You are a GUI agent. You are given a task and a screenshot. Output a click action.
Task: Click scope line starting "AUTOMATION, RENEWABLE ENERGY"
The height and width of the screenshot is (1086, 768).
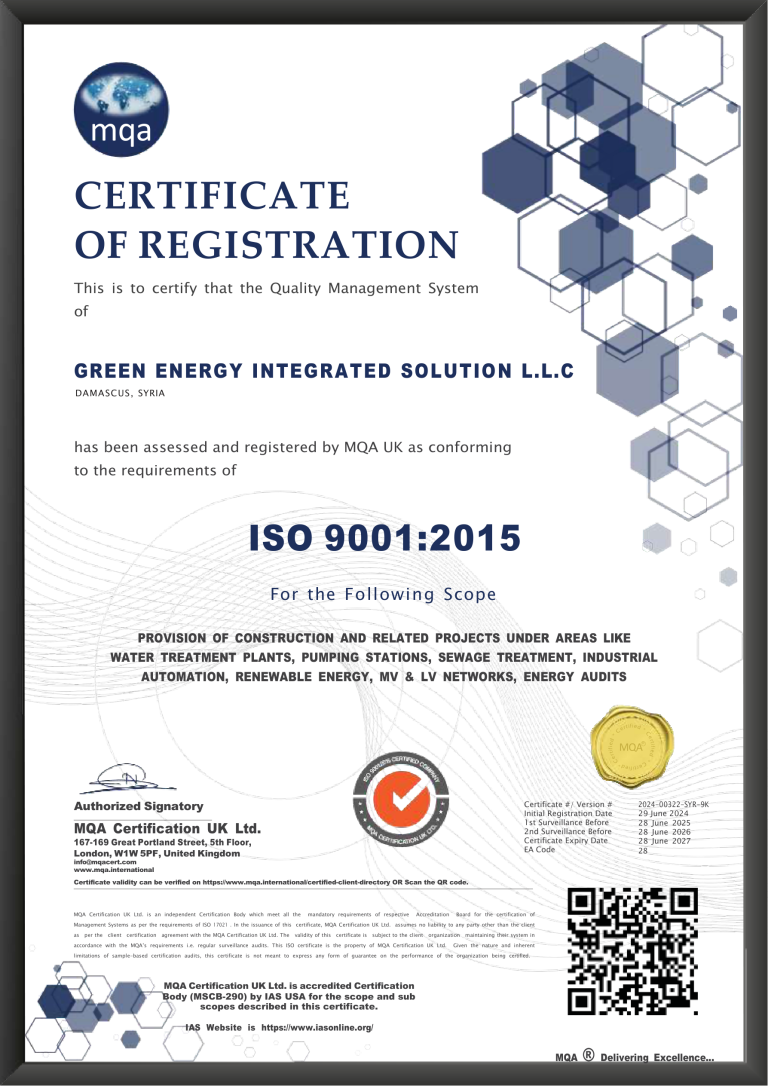[x=384, y=677]
